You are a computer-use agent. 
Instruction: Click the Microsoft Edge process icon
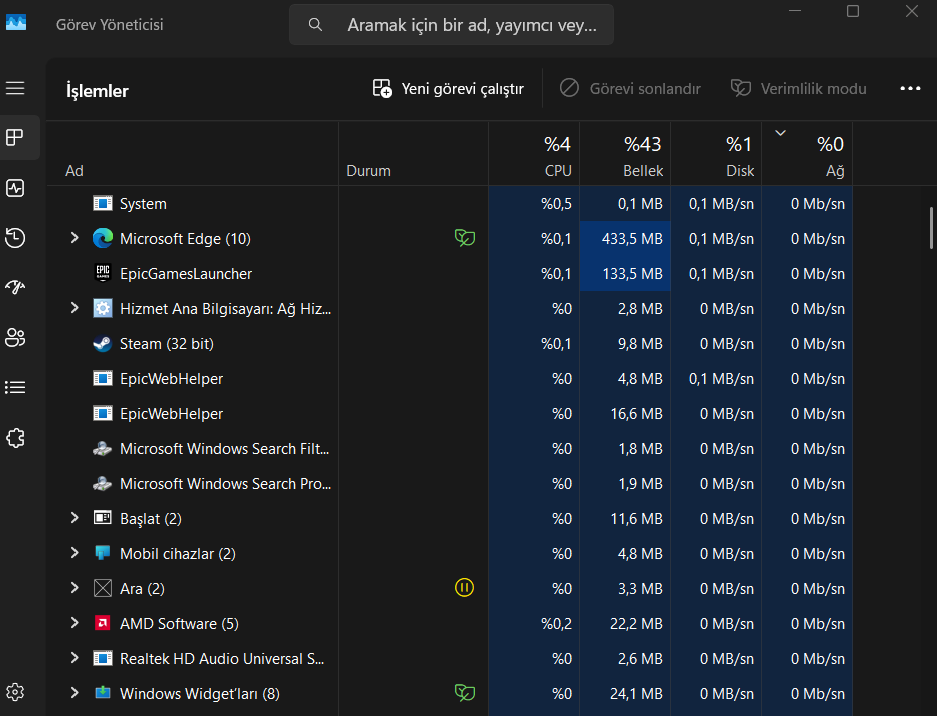103,238
